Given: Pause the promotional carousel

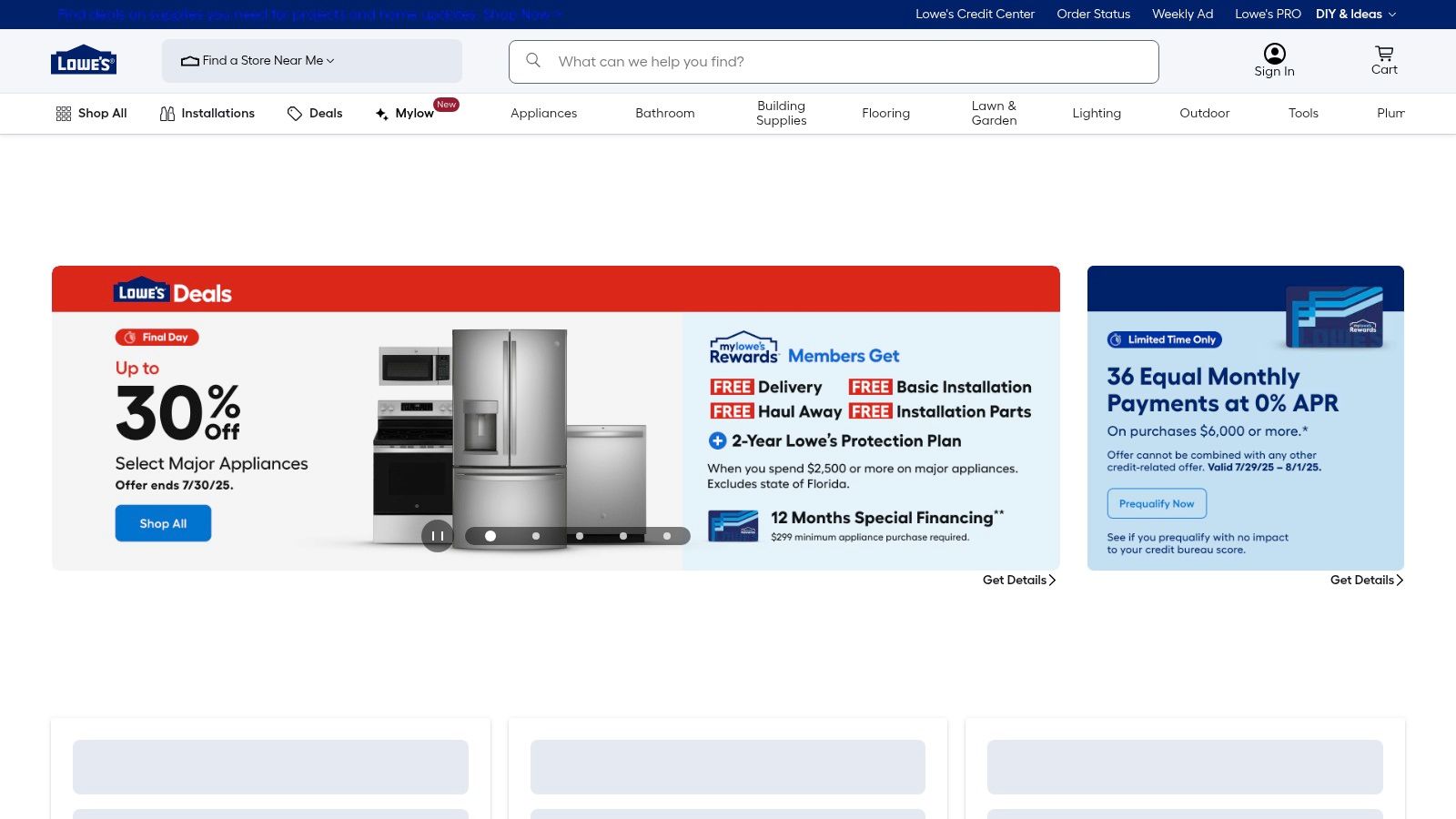Looking at the screenshot, I should 438,536.
